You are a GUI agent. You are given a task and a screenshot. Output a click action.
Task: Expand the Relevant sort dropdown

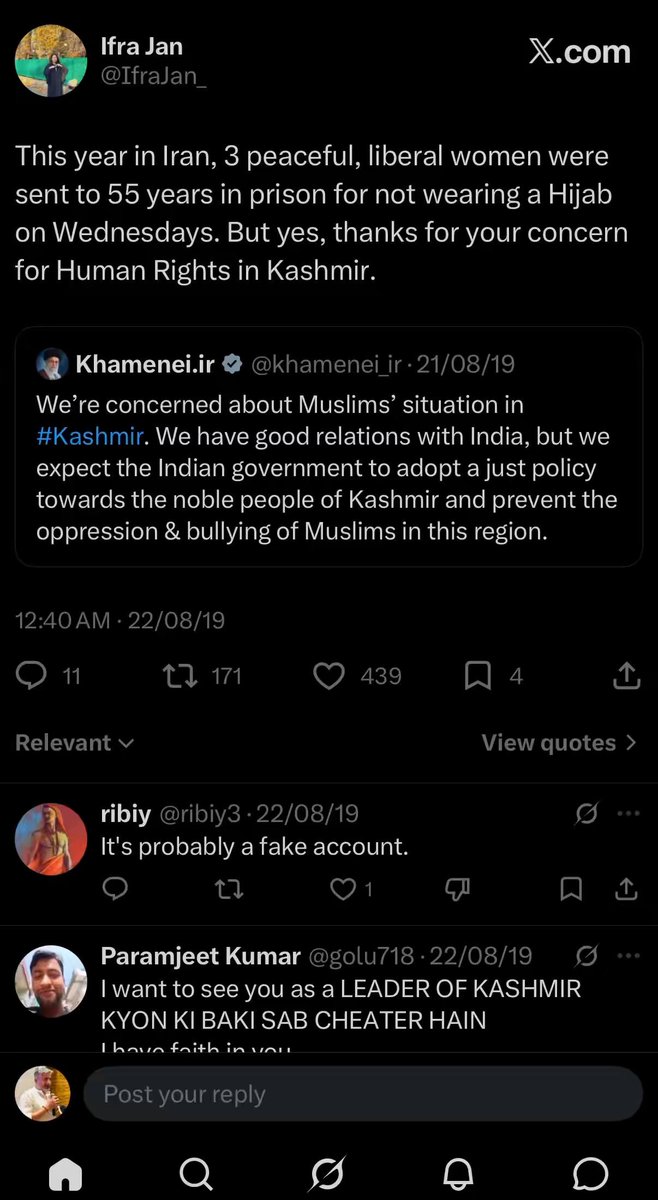[74, 743]
